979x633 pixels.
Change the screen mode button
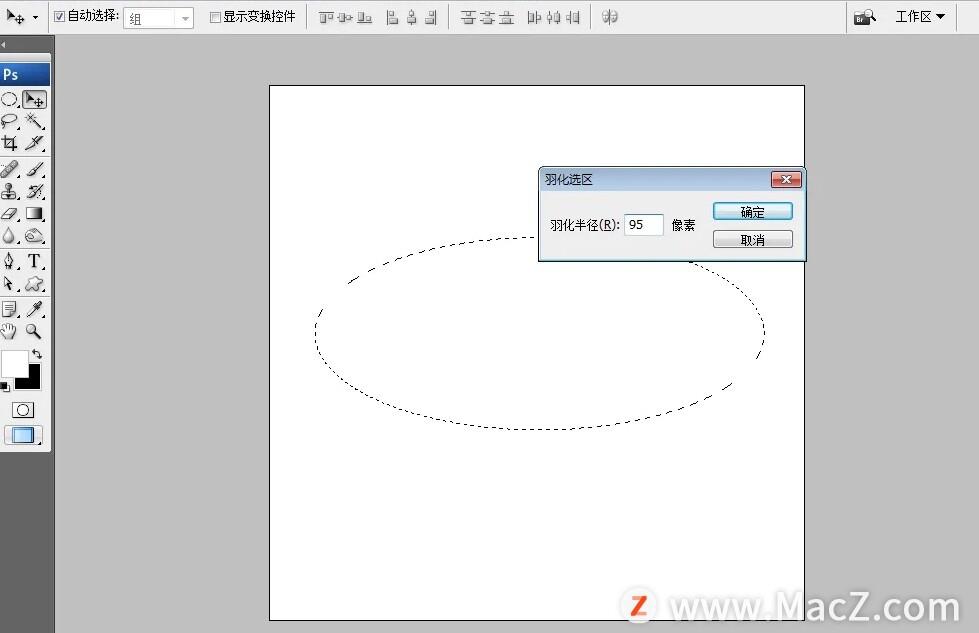point(23,434)
